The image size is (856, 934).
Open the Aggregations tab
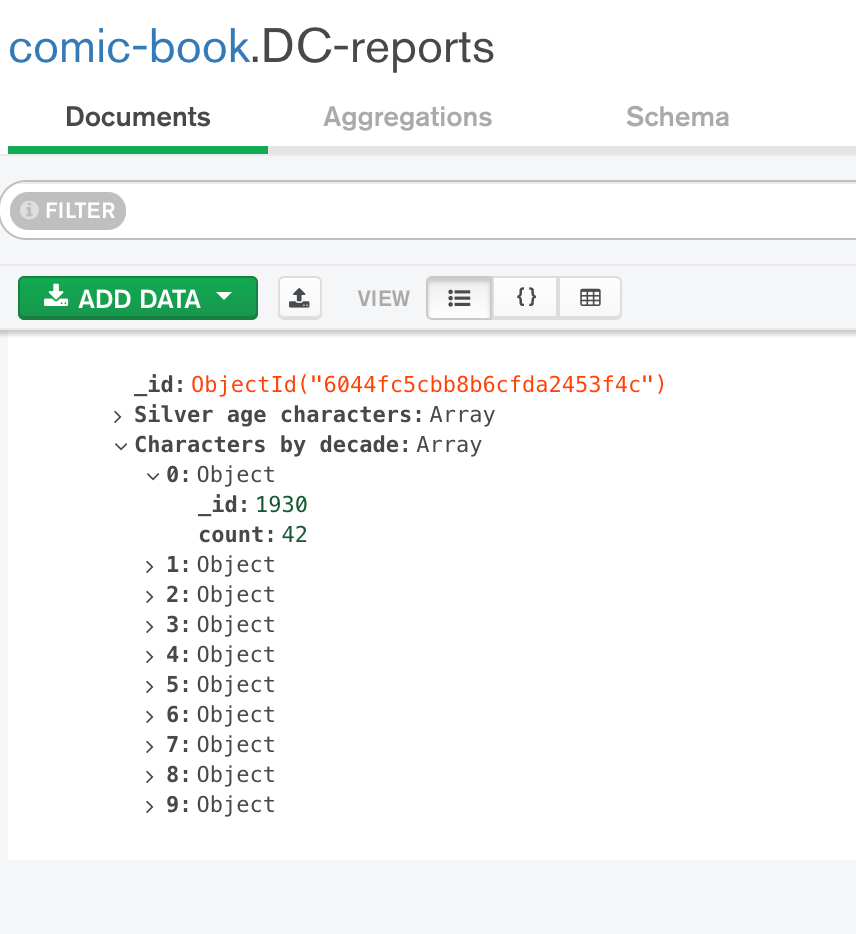(407, 117)
